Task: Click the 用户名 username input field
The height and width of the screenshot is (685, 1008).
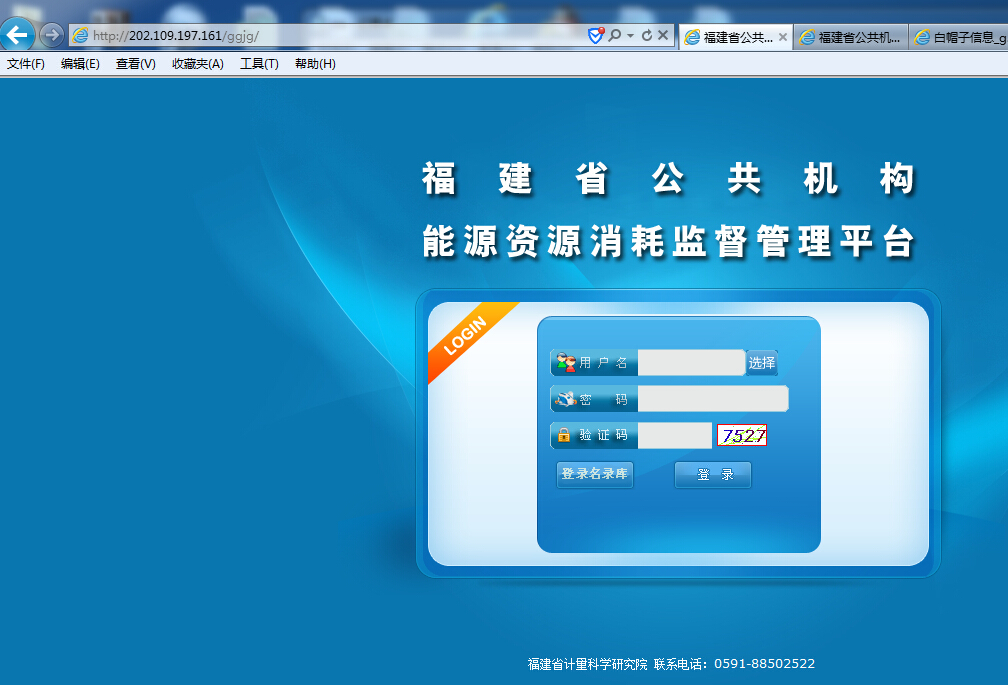Action: coord(691,362)
